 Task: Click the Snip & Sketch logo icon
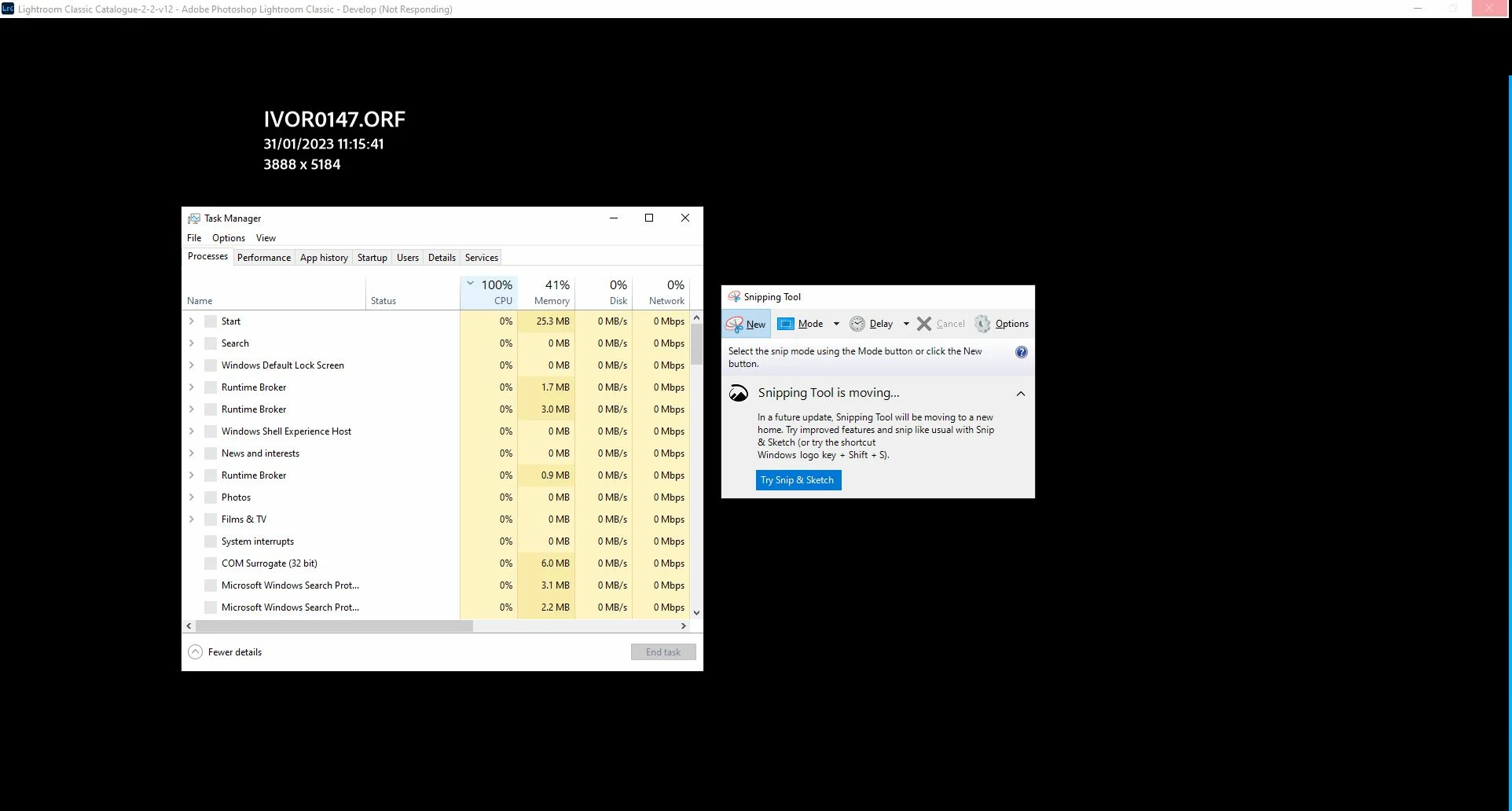[x=739, y=393]
